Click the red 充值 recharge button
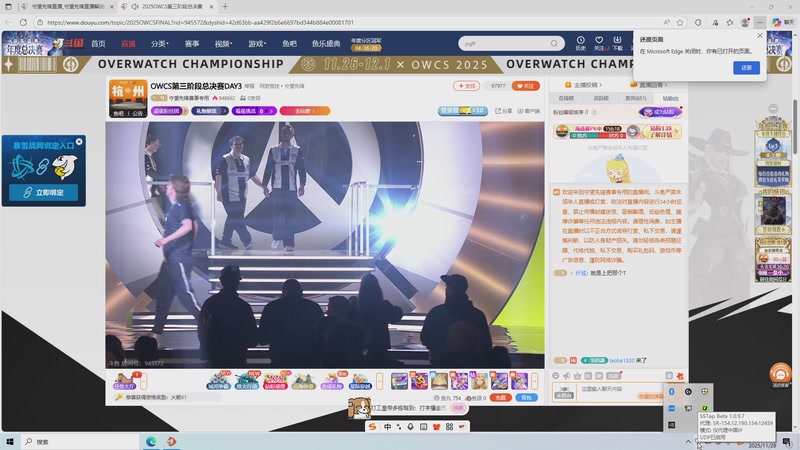 pyautogui.click(x=501, y=397)
